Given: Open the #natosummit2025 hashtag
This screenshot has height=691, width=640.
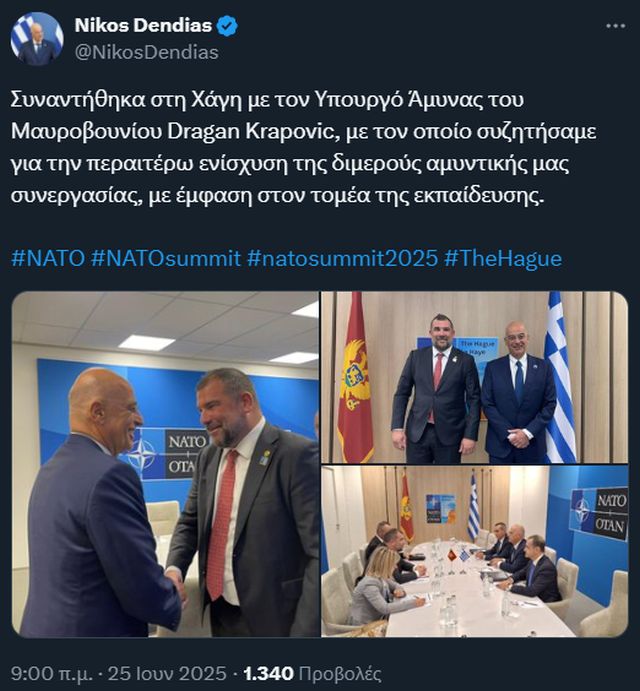Looking at the screenshot, I should click(342, 258).
